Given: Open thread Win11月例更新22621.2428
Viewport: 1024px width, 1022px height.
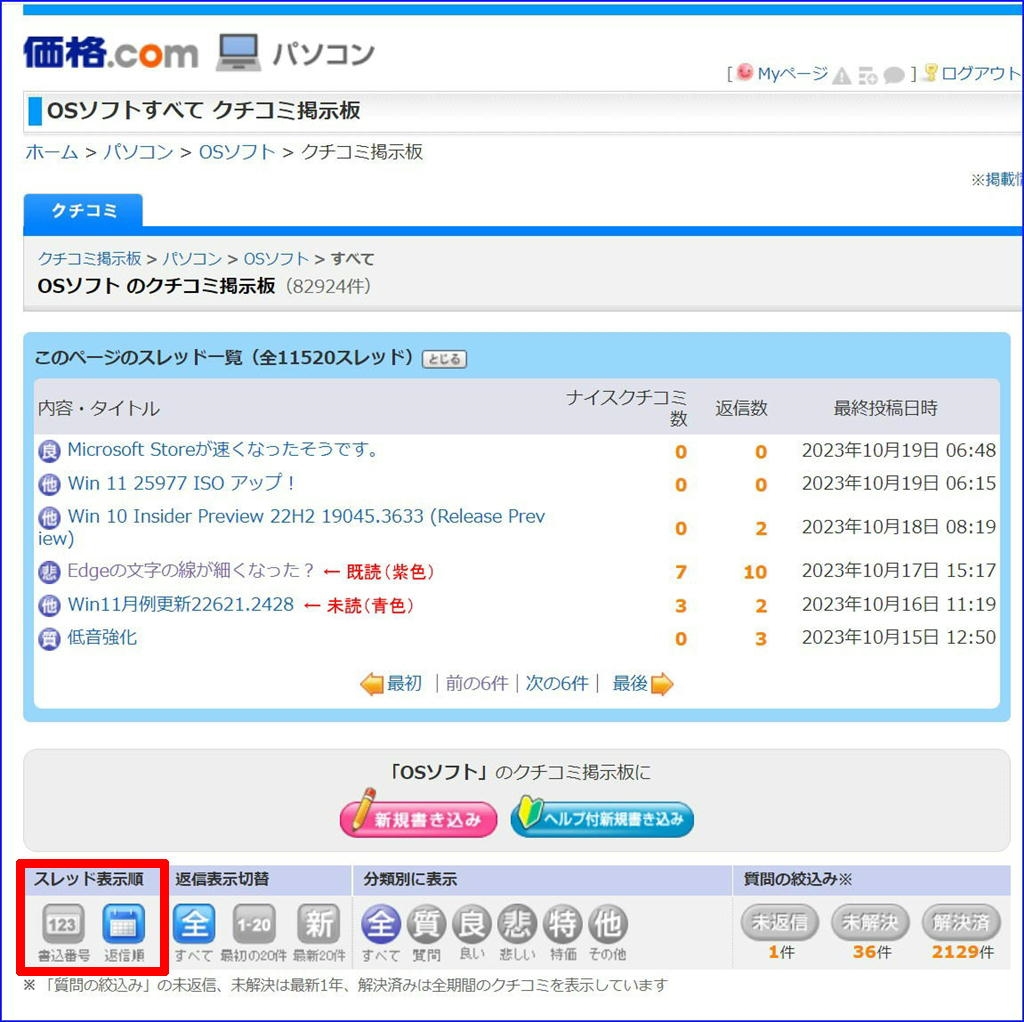Looking at the screenshot, I should coord(181,604).
